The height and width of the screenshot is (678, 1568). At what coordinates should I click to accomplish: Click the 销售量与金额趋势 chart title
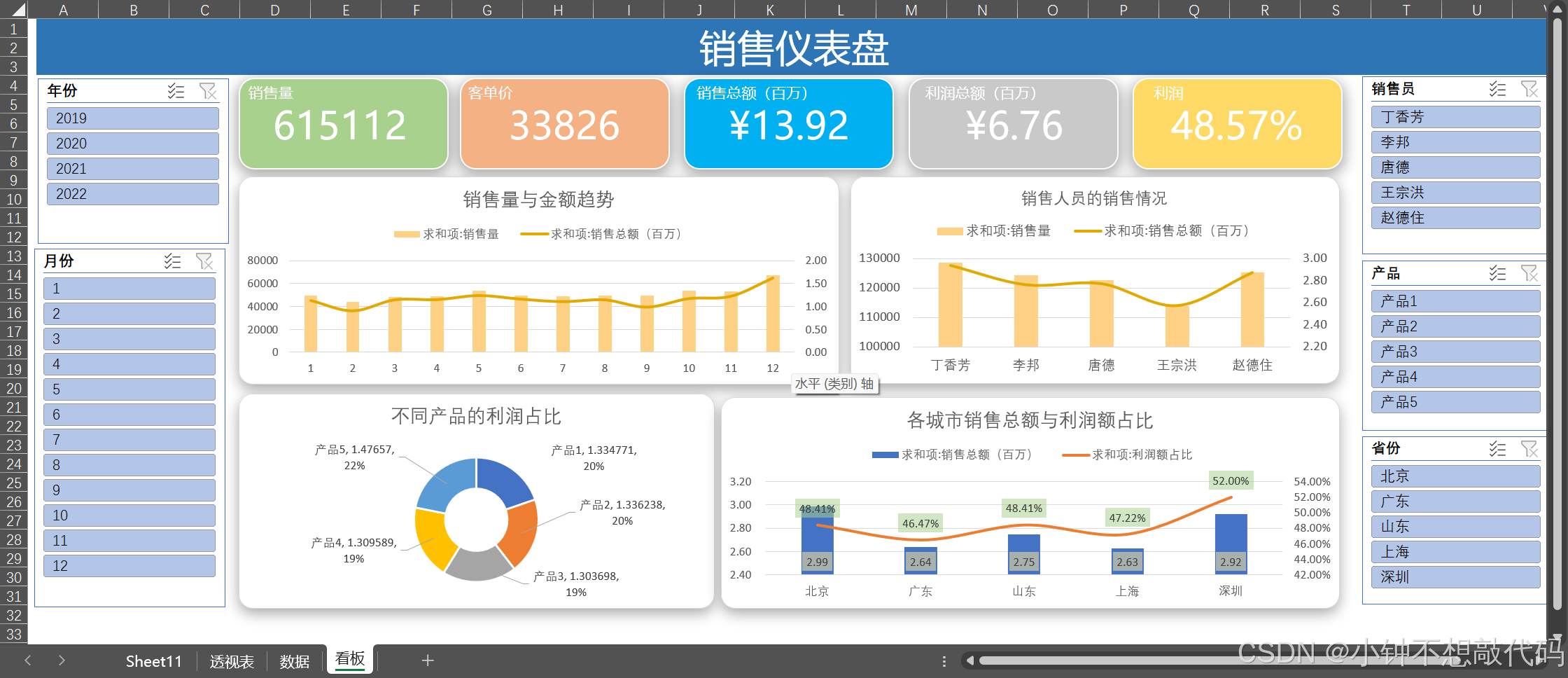[x=538, y=200]
